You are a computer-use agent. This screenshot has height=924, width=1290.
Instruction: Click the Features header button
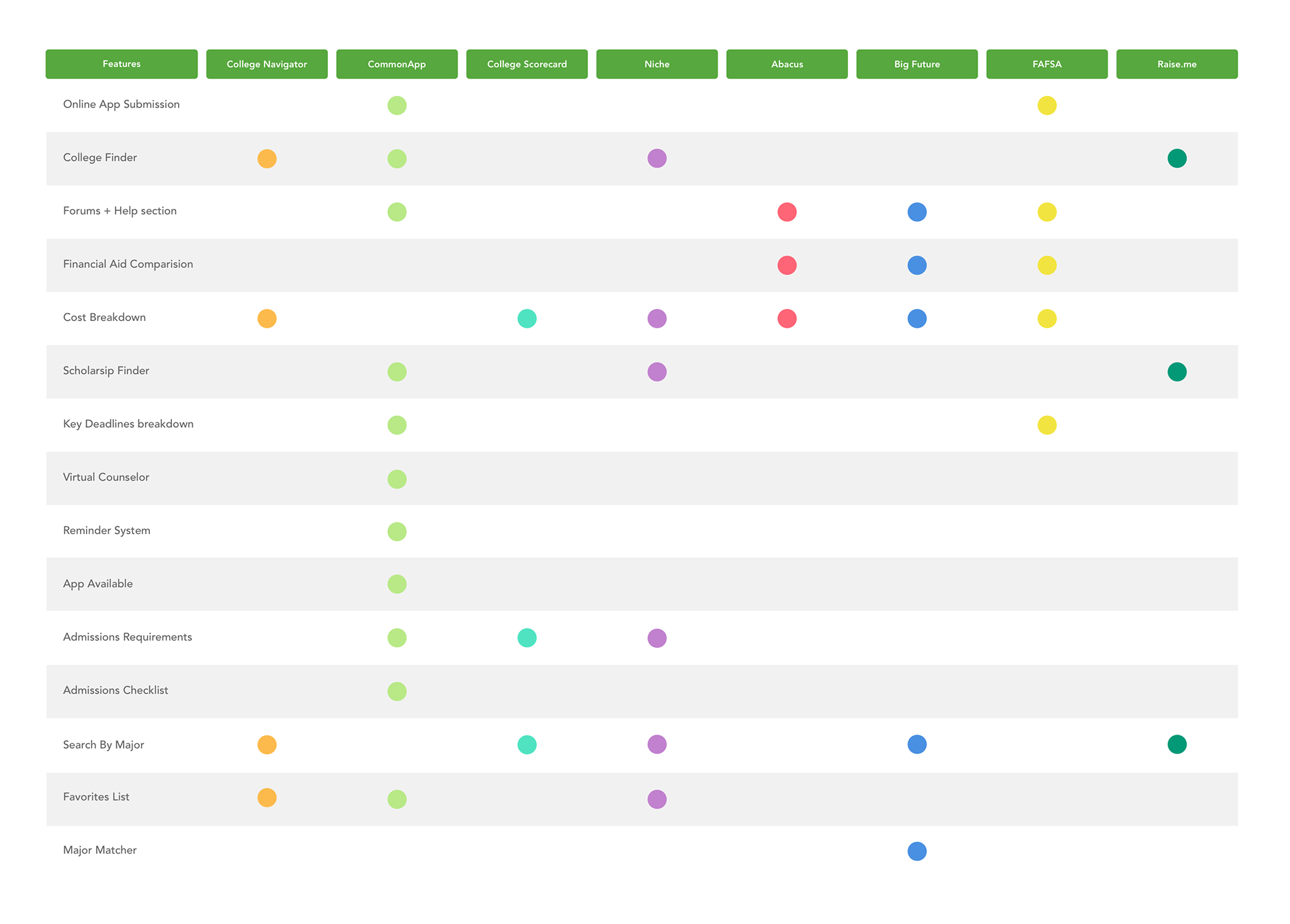point(122,64)
